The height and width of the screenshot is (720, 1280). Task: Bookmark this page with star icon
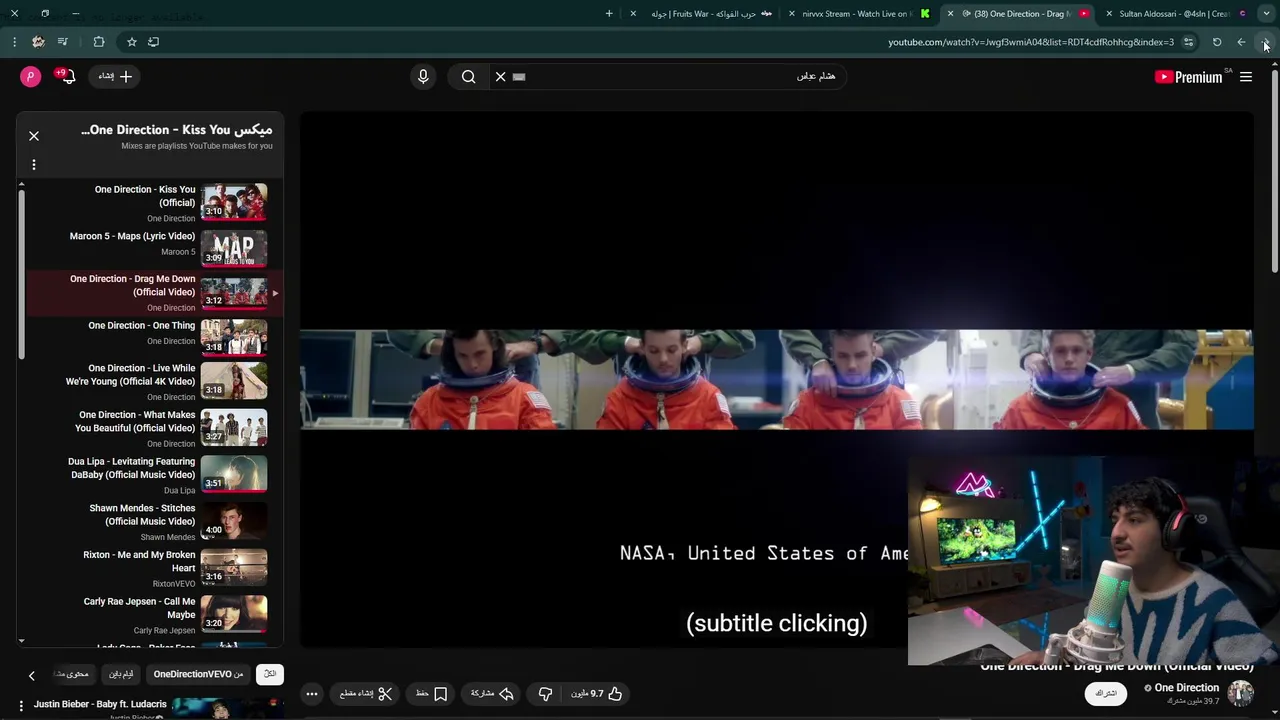click(x=131, y=42)
